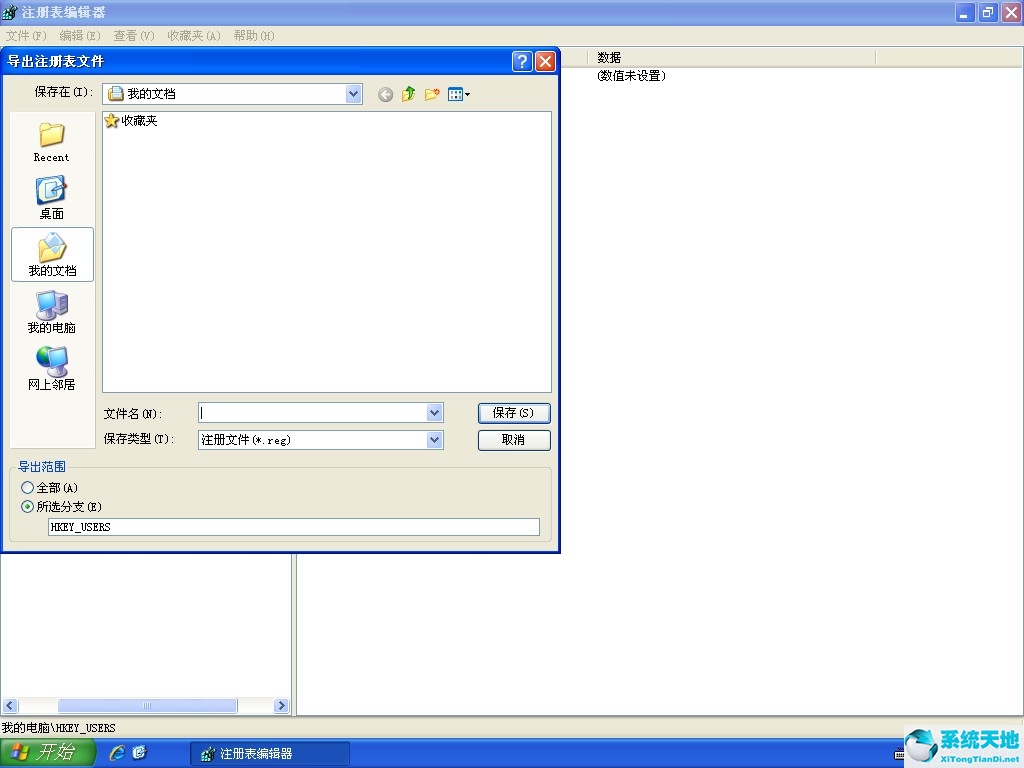Open the view menu icon
Image resolution: width=1024 pixels, height=768 pixels.
click(x=458, y=94)
